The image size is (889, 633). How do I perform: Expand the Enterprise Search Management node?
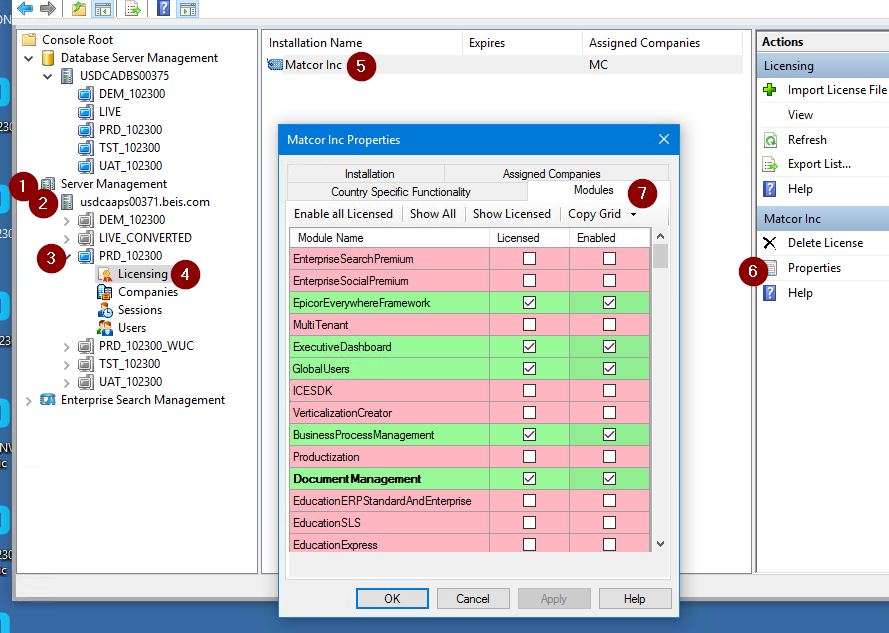[x=28, y=400]
